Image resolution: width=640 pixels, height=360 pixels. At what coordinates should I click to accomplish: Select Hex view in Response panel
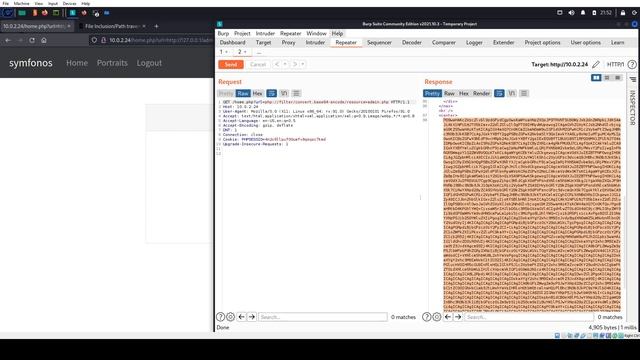[x=464, y=93]
